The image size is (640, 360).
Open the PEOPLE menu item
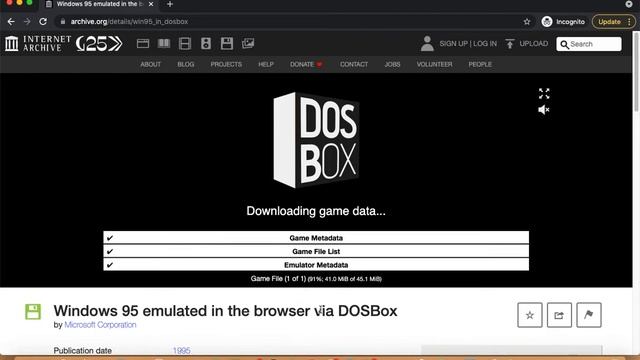480,64
